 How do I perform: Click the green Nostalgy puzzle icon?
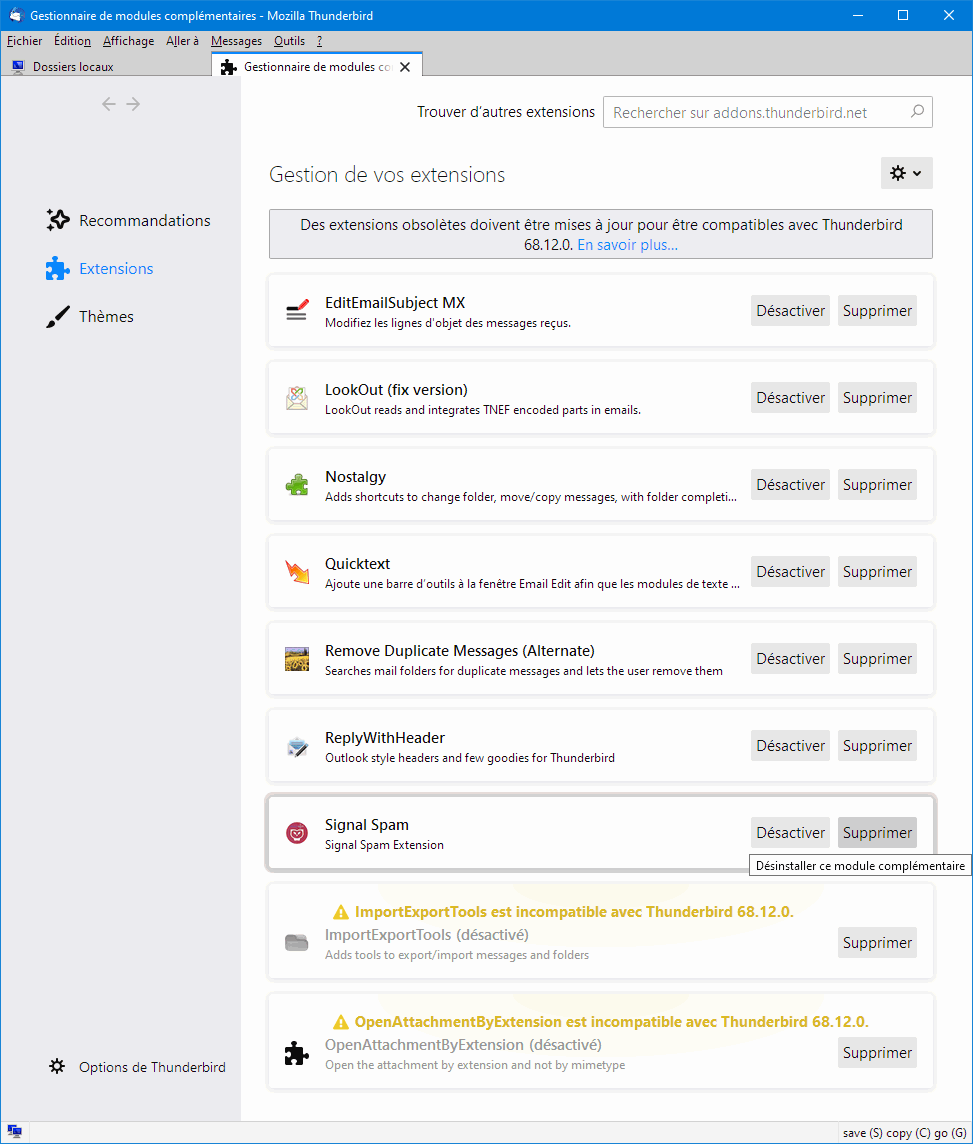pos(297,484)
